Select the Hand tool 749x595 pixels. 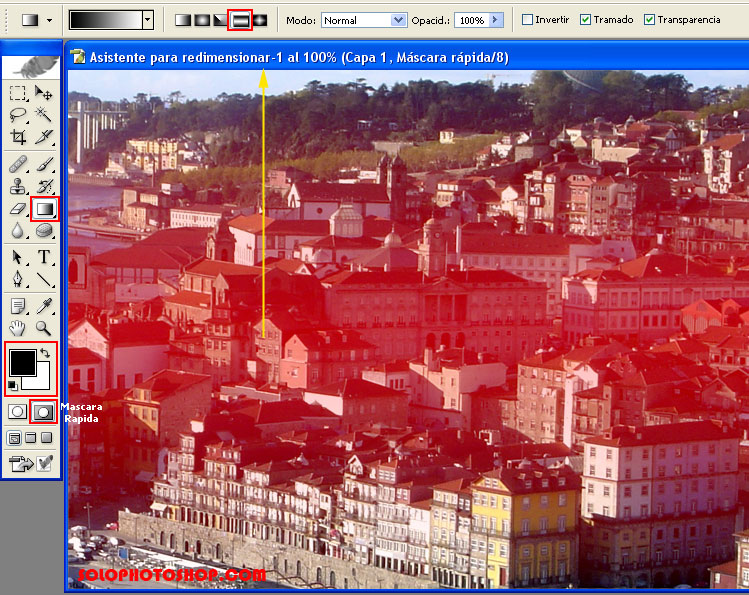(18, 327)
